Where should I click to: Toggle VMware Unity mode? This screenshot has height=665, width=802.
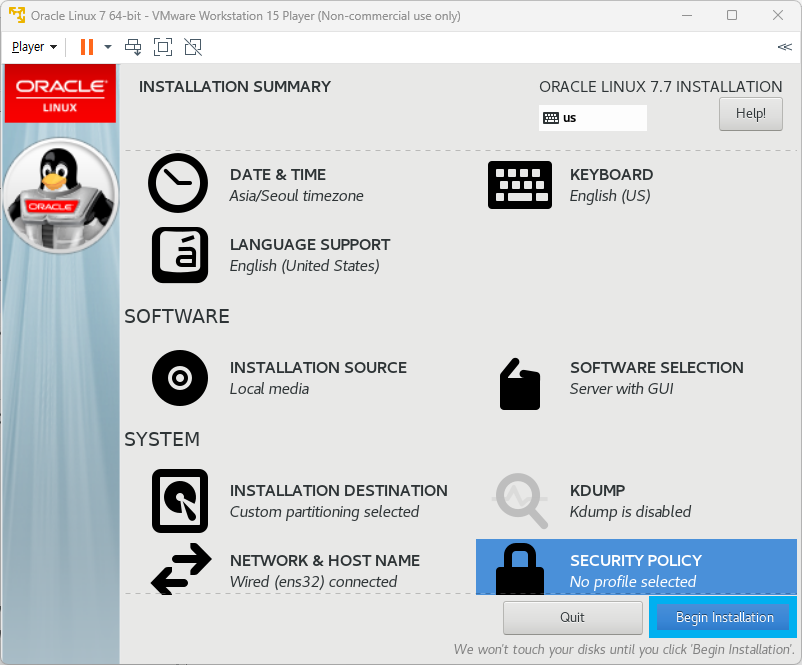[x=193, y=47]
